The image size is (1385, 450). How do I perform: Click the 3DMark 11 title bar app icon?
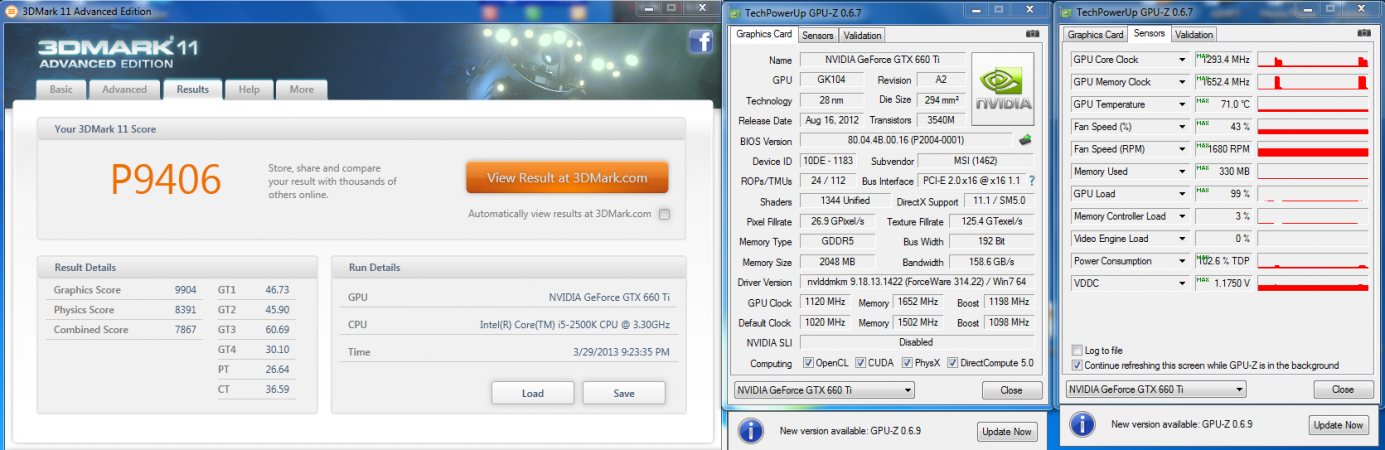(x=9, y=11)
